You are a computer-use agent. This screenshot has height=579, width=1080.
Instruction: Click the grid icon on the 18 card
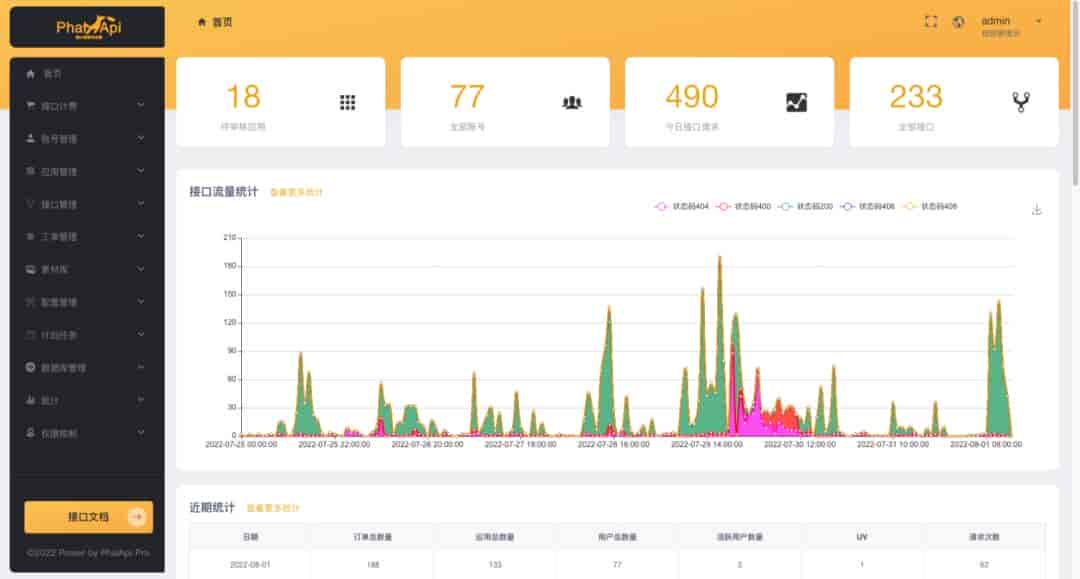pyautogui.click(x=347, y=103)
